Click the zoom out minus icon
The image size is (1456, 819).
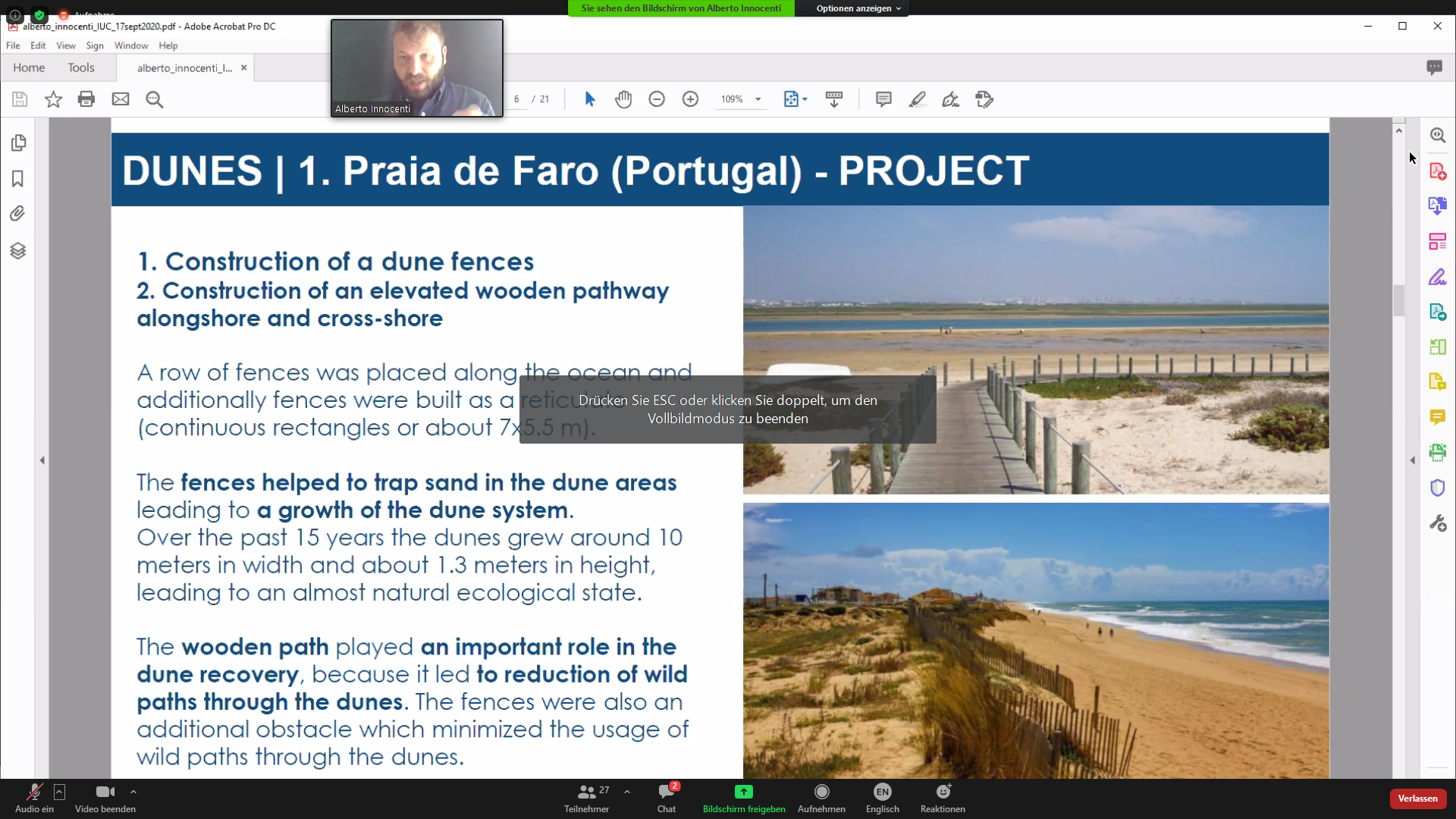pos(657,99)
